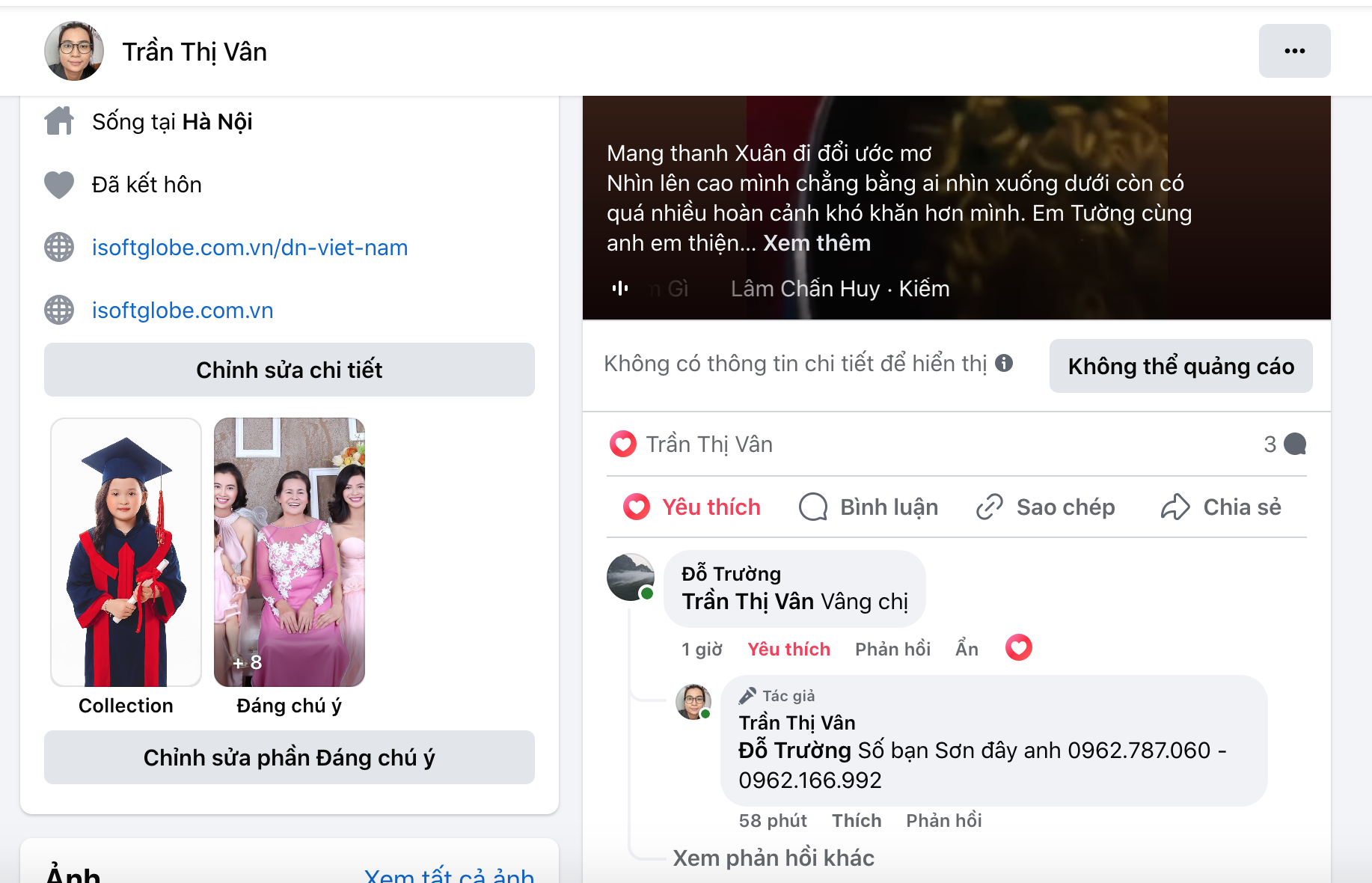Viewport: 1372px width, 883px height.
Task: Click globe icon next to isoftglobe.com.vn/dn-viet-nam
Action: tap(59, 247)
